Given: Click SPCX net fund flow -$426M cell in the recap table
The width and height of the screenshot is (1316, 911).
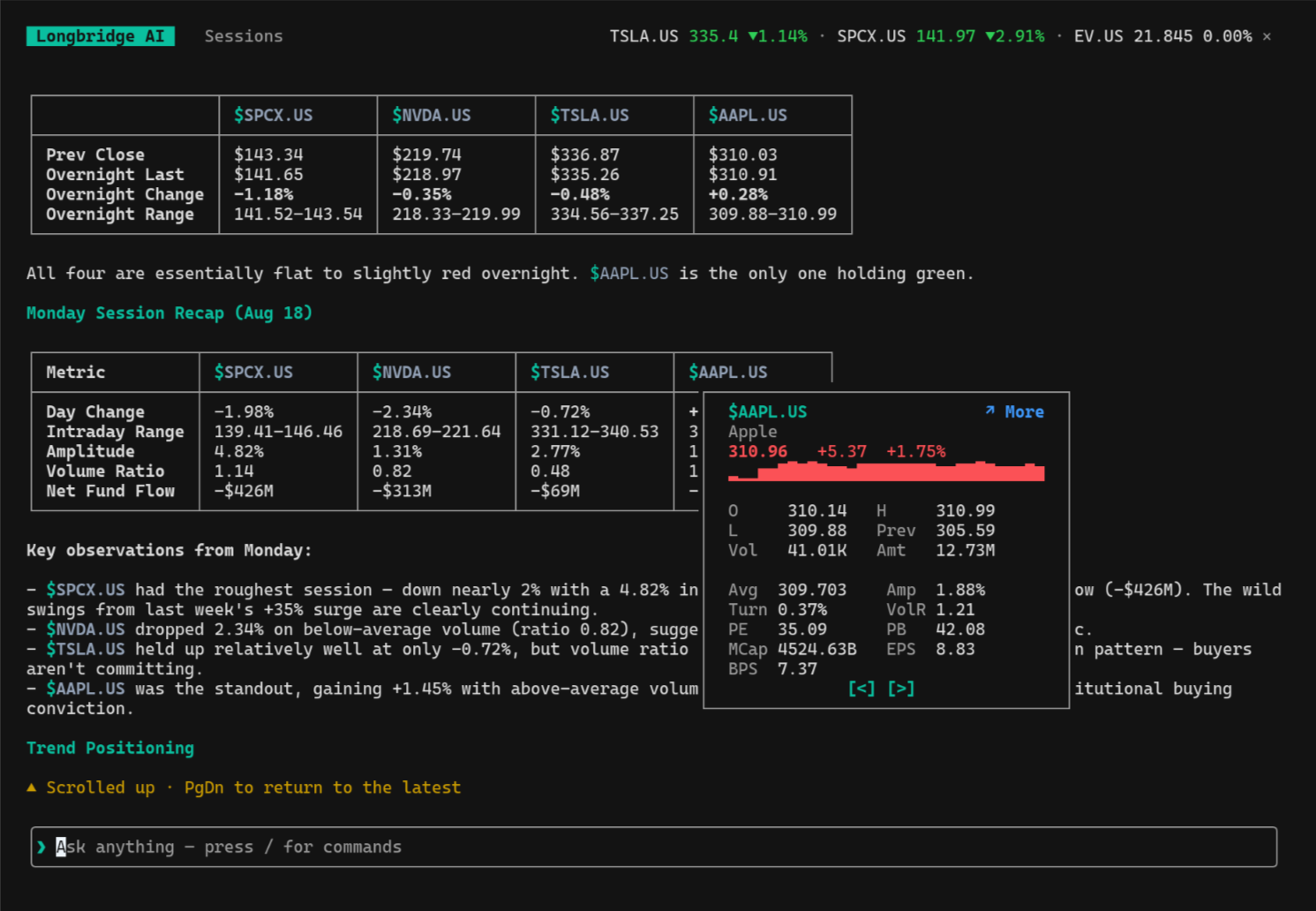Looking at the screenshot, I should [x=244, y=491].
